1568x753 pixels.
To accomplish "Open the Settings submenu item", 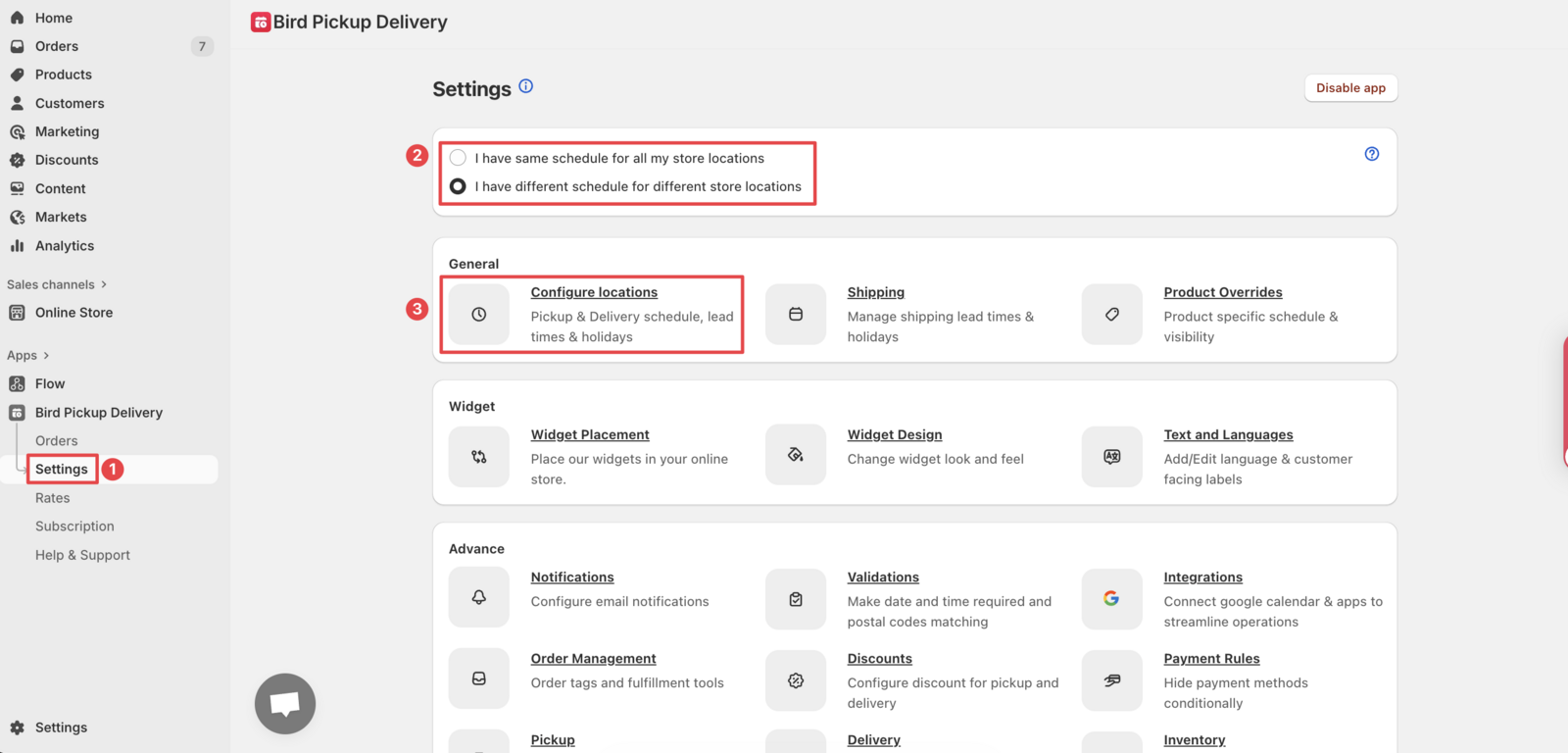I will click(x=62, y=470).
